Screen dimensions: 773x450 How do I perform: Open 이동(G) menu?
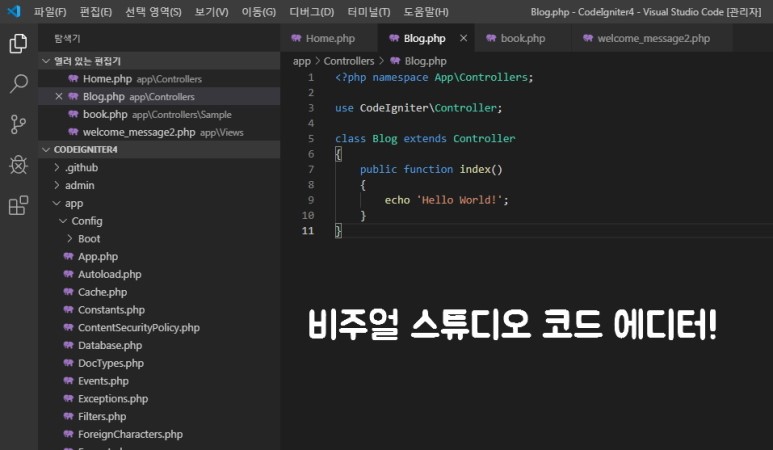pyautogui.click(x=258, y=12)
